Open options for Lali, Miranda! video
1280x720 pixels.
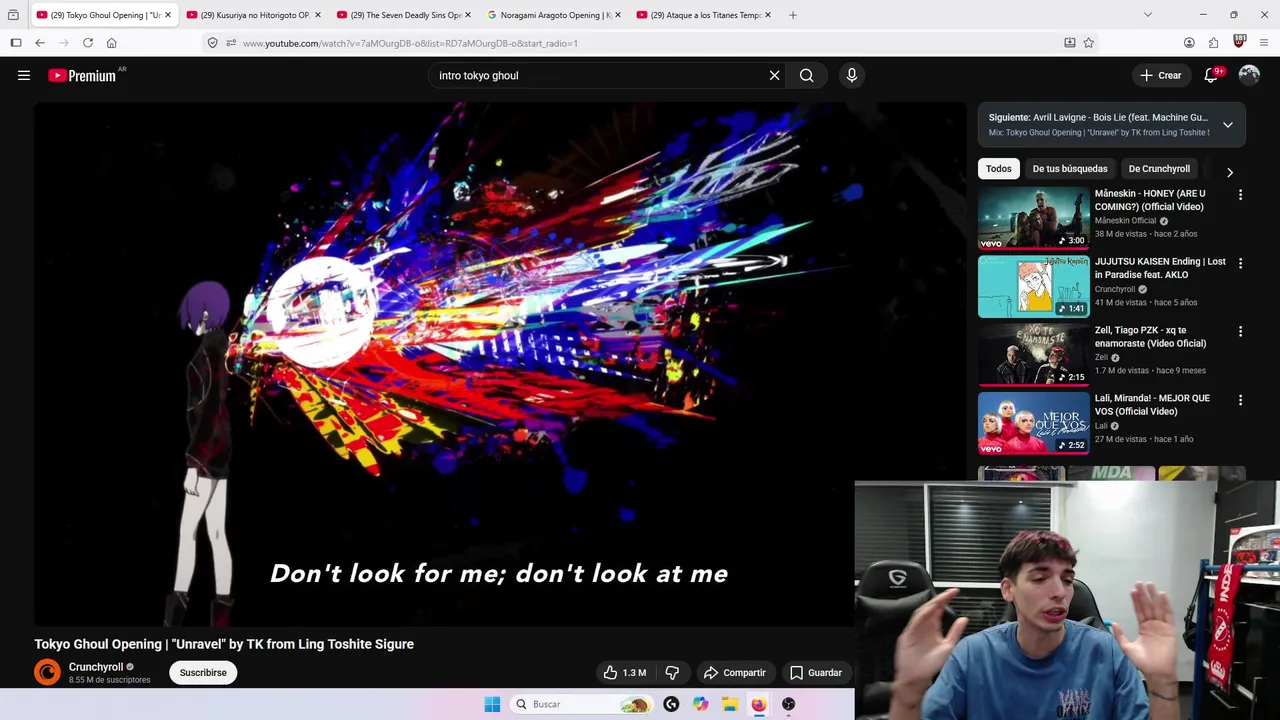[1241, 400]
